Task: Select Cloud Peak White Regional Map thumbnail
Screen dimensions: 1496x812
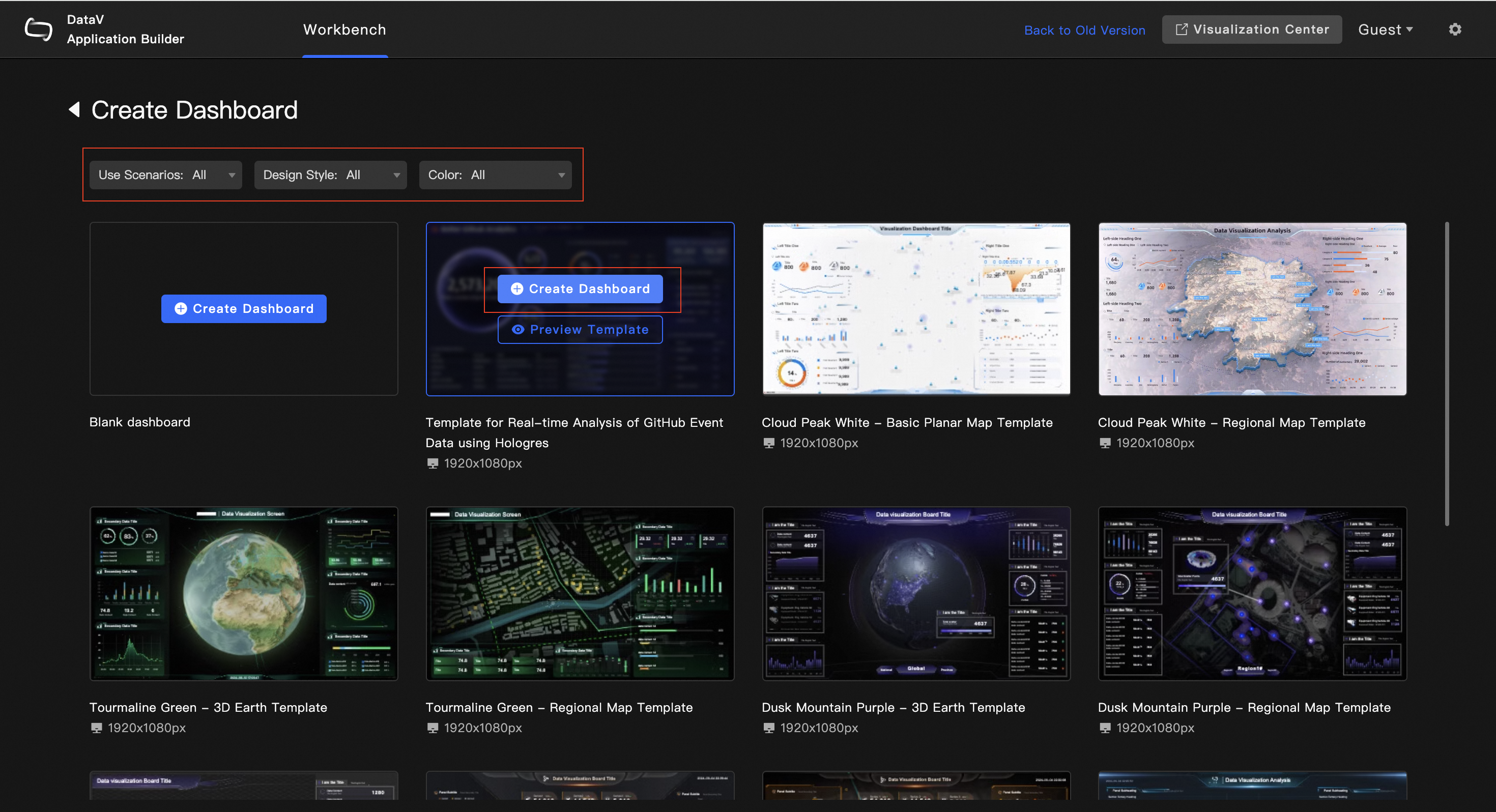Action: click(1252, 309)
